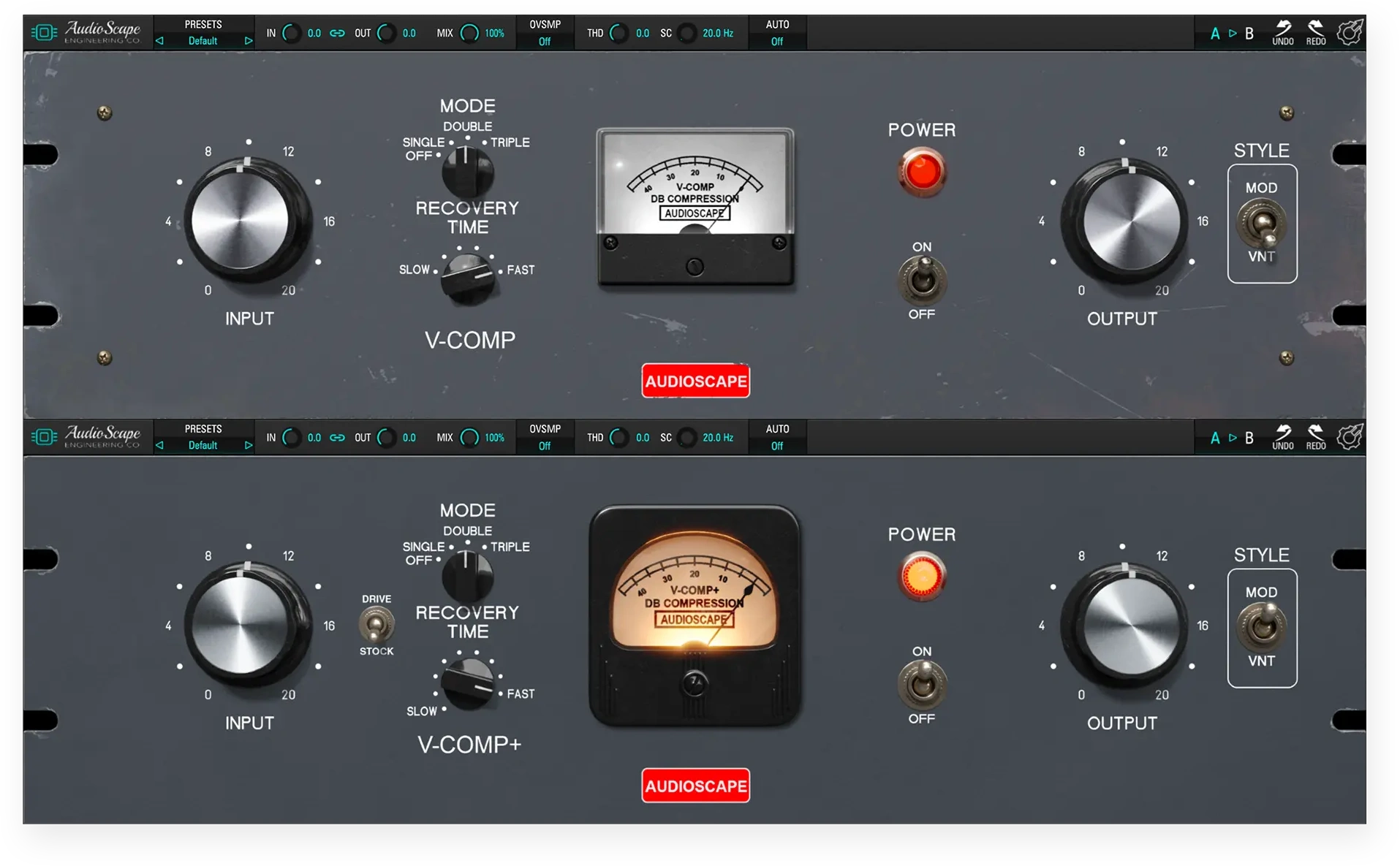Flip the ON/OFF power toggle on V-COMP
Image resolution: width=1400 pixels, height=866 pixels.
pos(922,281)
